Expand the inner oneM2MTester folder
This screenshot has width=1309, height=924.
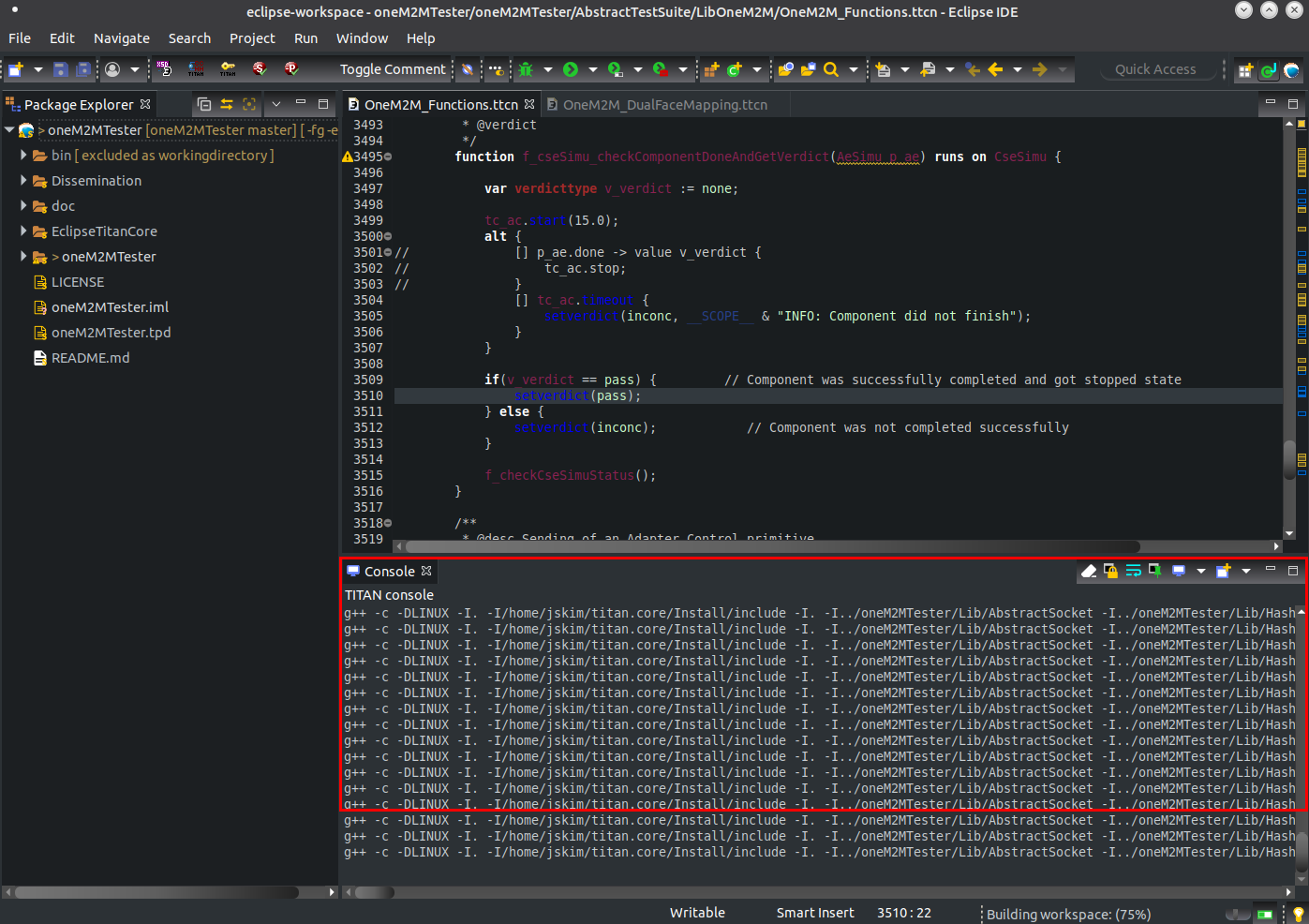click(23, 257)
